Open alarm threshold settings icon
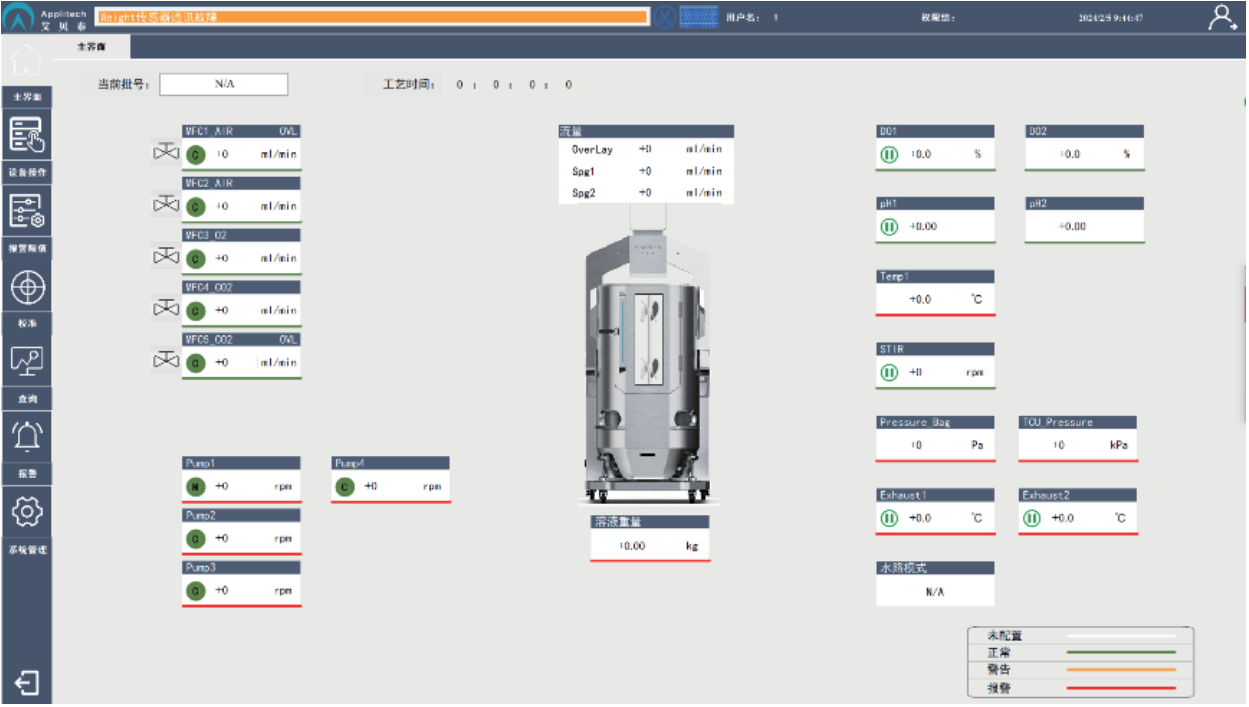The width and height of the screenshot is (1249, 707). click(x=27, y=210)
